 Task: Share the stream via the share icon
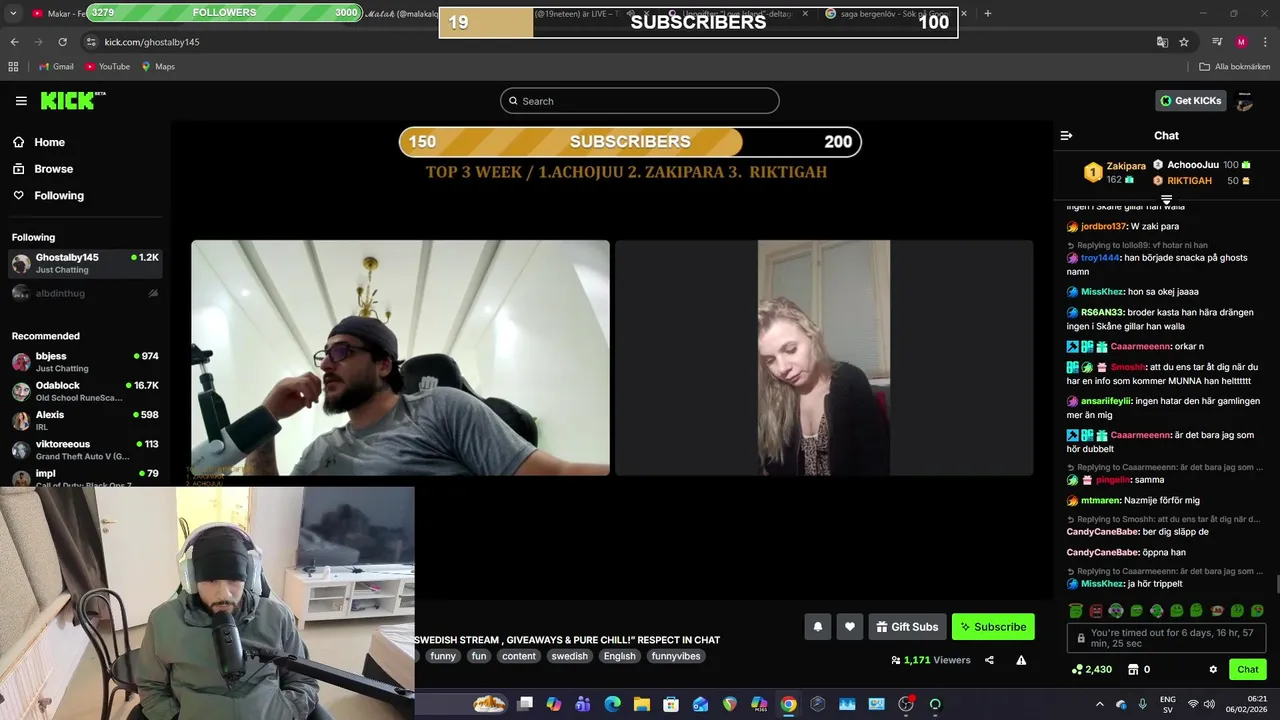(x=989, y=660)
